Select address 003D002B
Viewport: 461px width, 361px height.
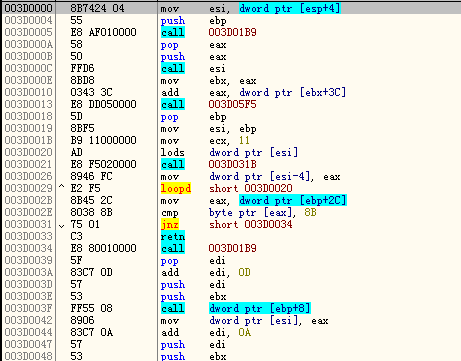(x=29, y=200)
